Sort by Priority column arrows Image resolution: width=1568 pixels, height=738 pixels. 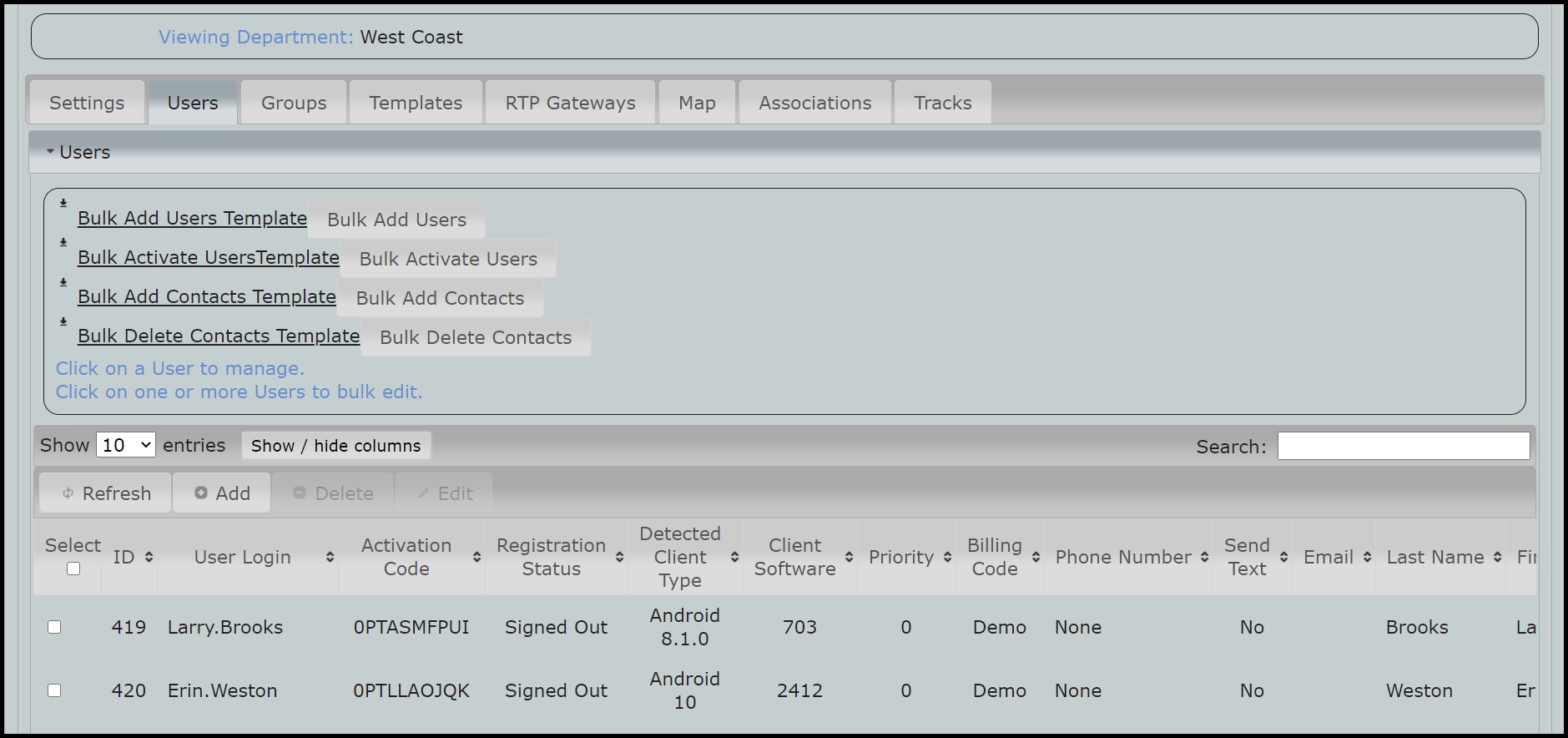coord(947,557)
